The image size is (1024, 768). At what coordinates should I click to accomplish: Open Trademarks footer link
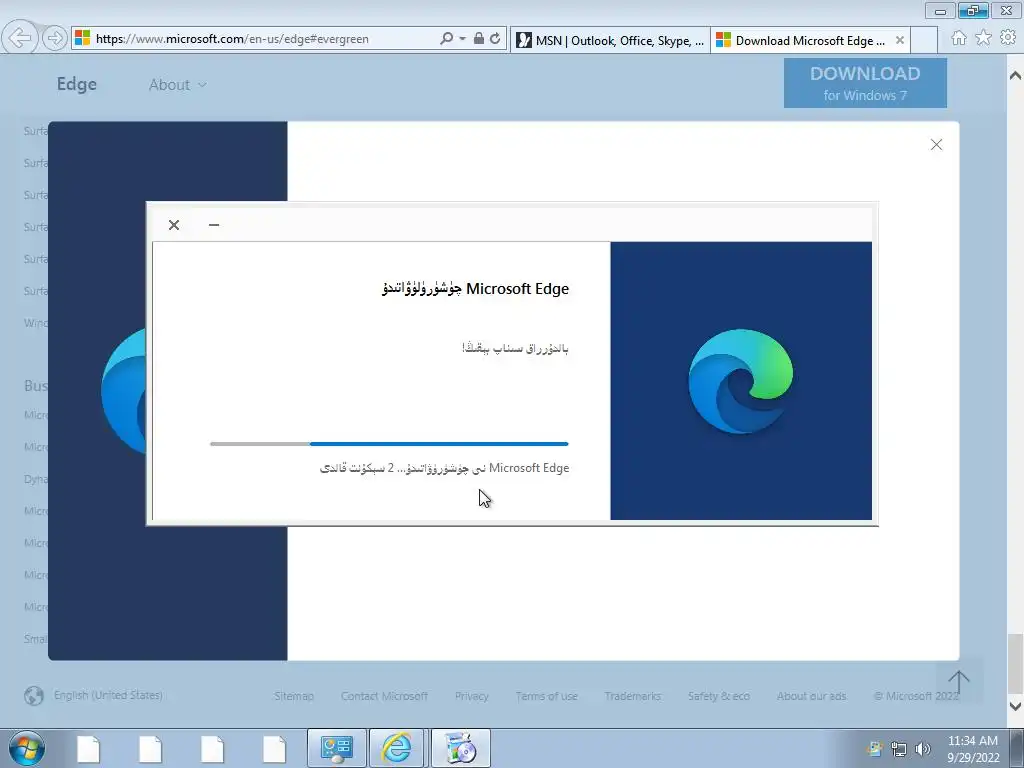[632, 696]
